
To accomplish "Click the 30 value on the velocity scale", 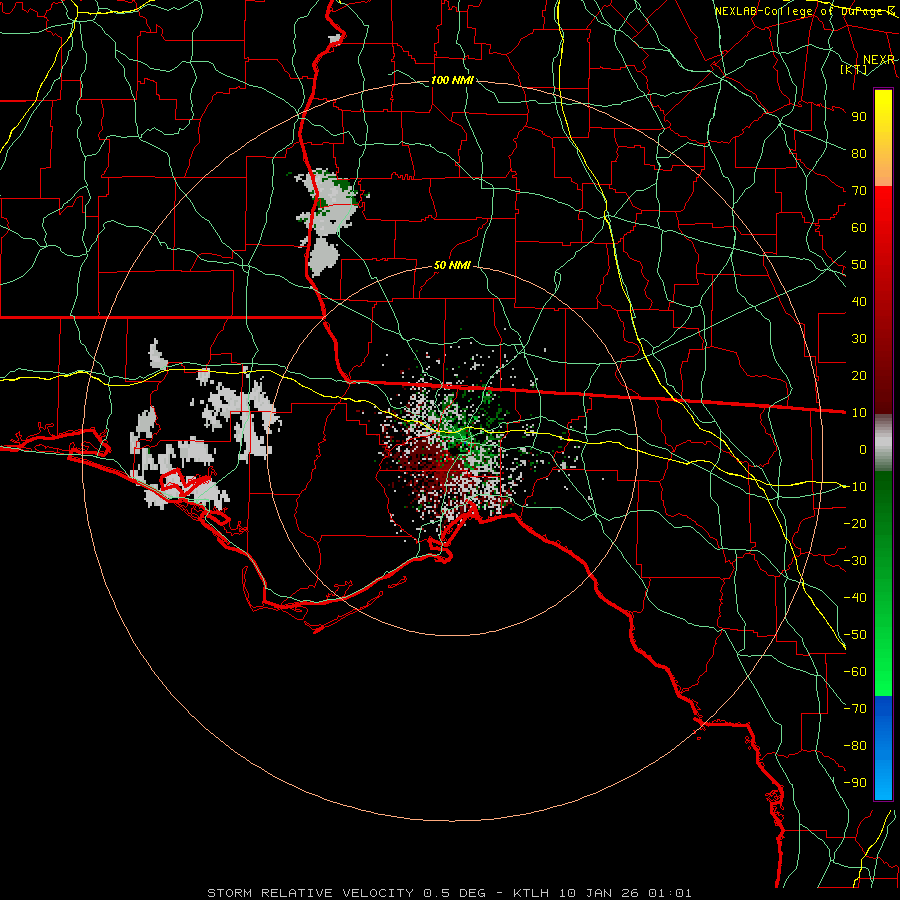I will click(x=859, y=339).
